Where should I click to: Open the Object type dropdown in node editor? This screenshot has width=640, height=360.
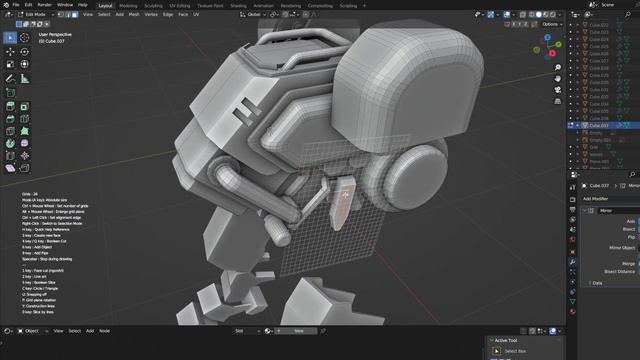tap(33, 331)
